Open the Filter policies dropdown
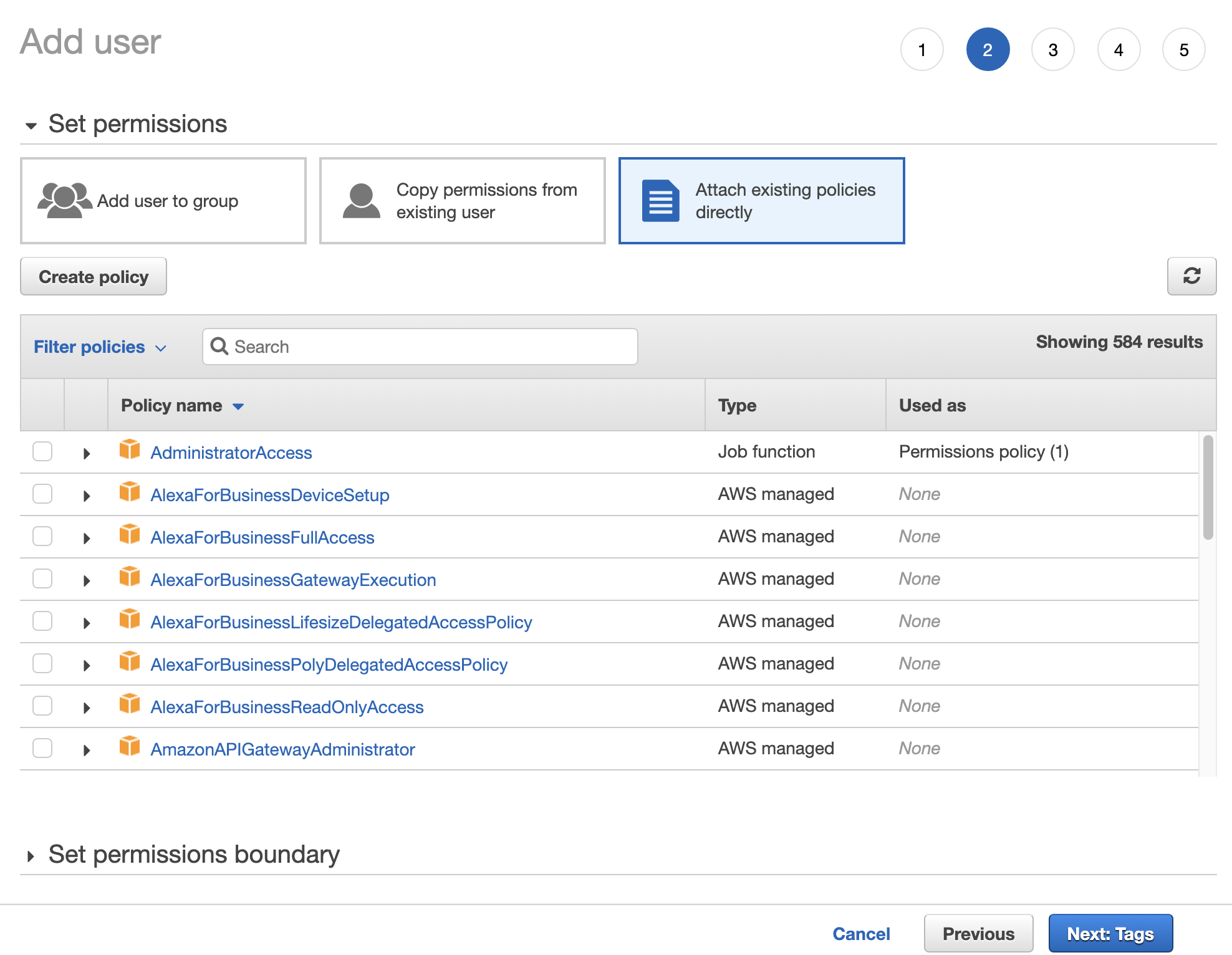This screenshot has height=955, width=1232. pyautogui.click(x=100, y=347)
